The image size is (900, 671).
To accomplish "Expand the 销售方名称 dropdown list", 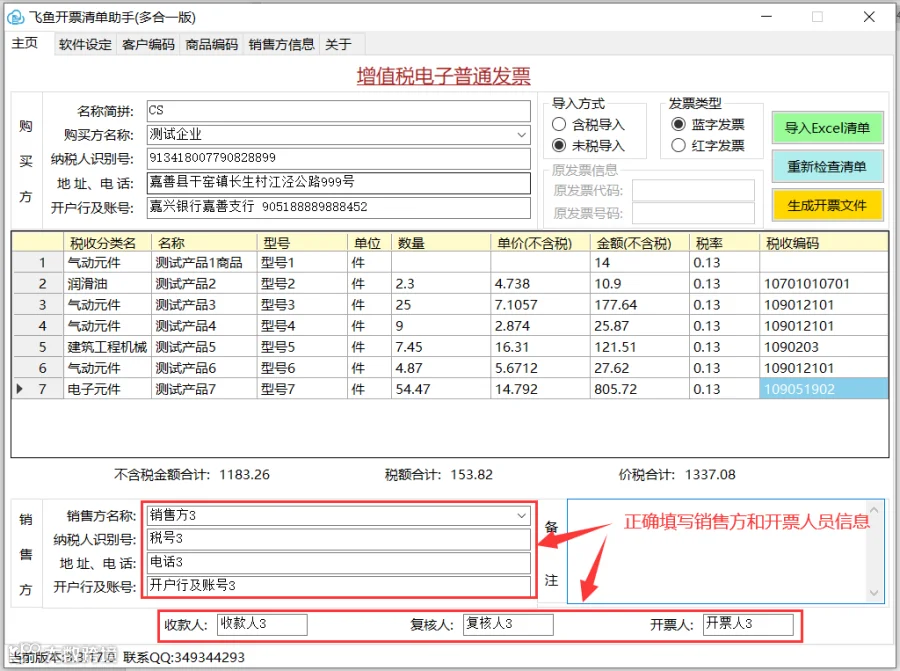I will tap(521, 515).
